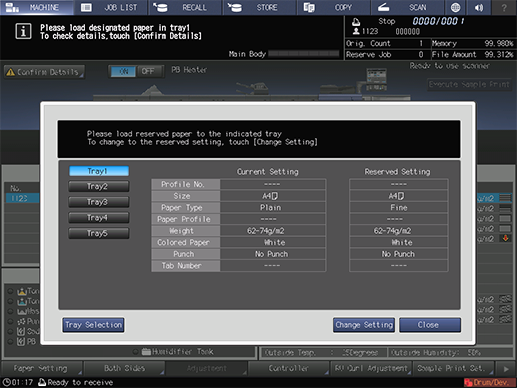This screenshot has height=388, width=517.
Task: Click the Drum/Dev. warning indicator
Action: (x=490, y=382)
